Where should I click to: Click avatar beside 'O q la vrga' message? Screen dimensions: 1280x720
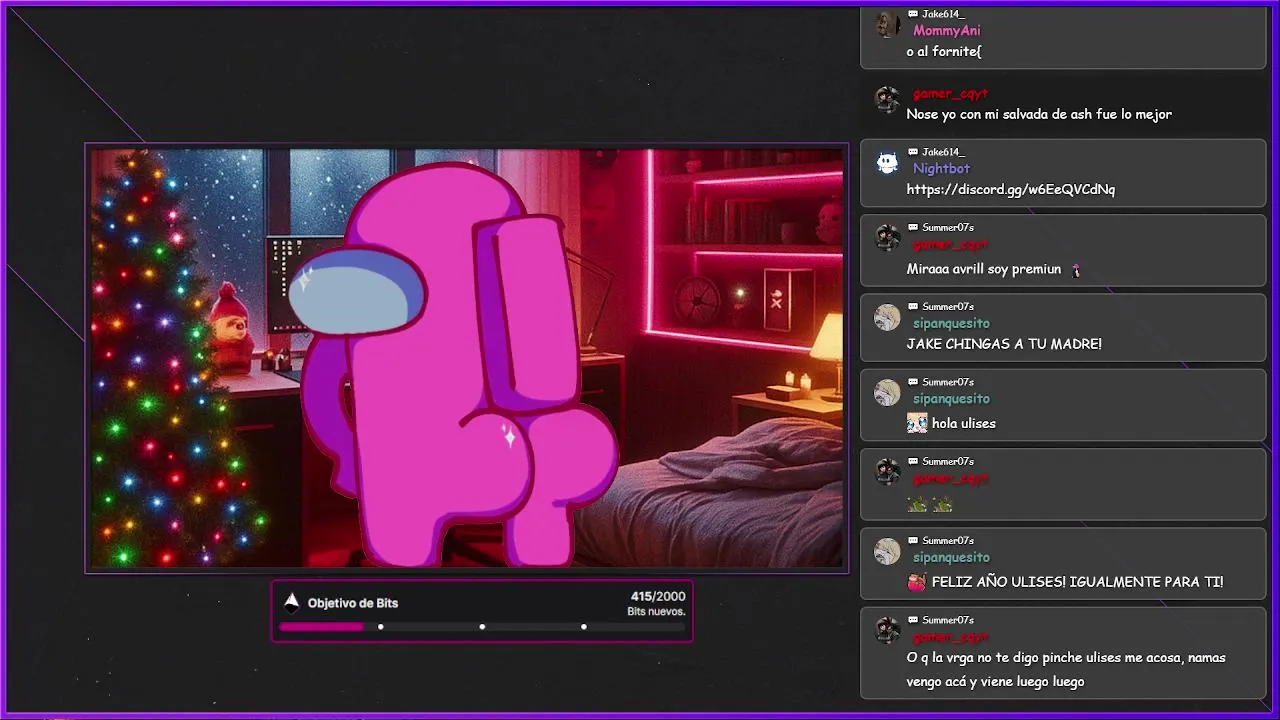(x=887, y=630)
